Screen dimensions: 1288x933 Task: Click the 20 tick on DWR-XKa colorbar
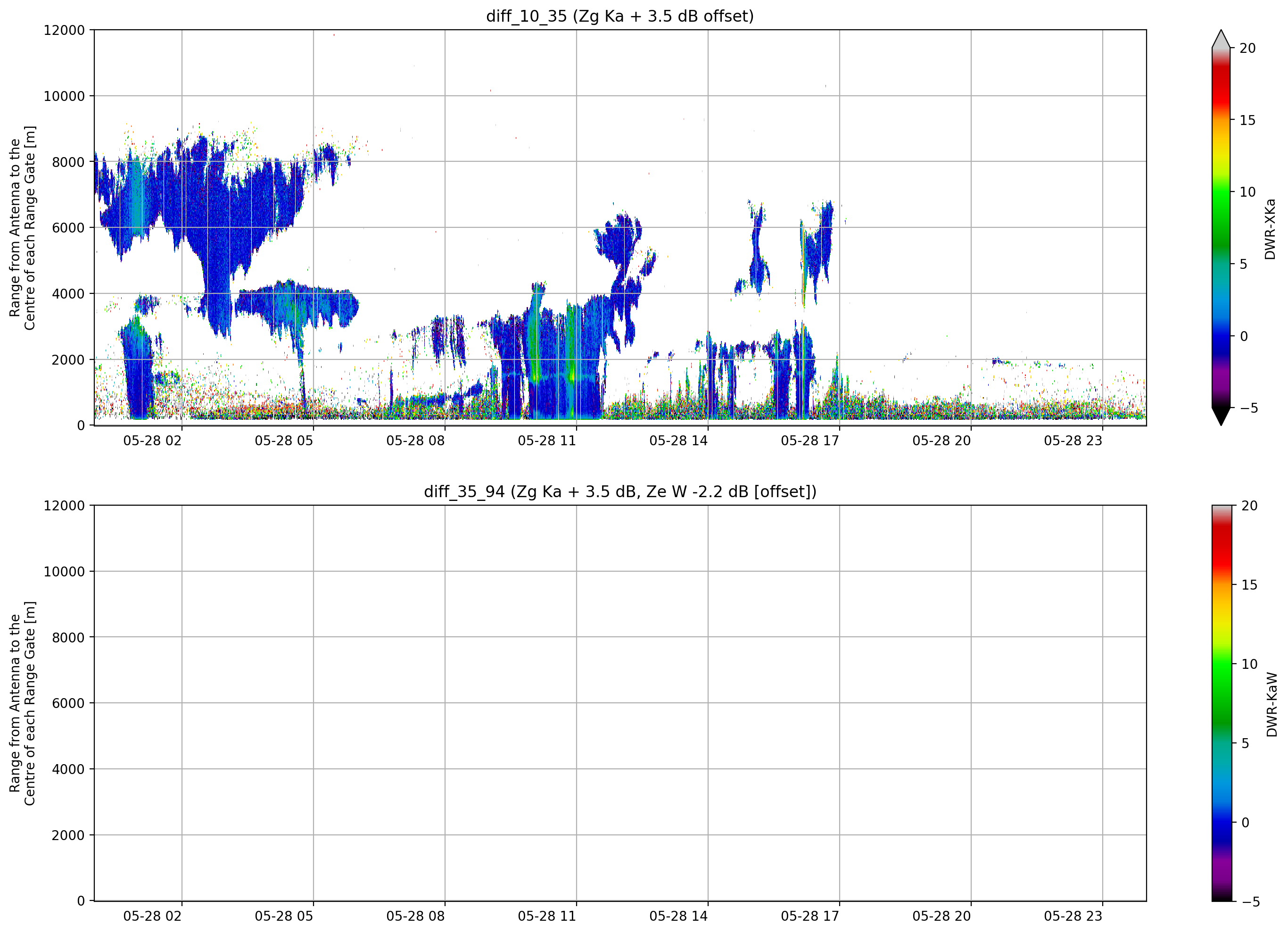1247,48
